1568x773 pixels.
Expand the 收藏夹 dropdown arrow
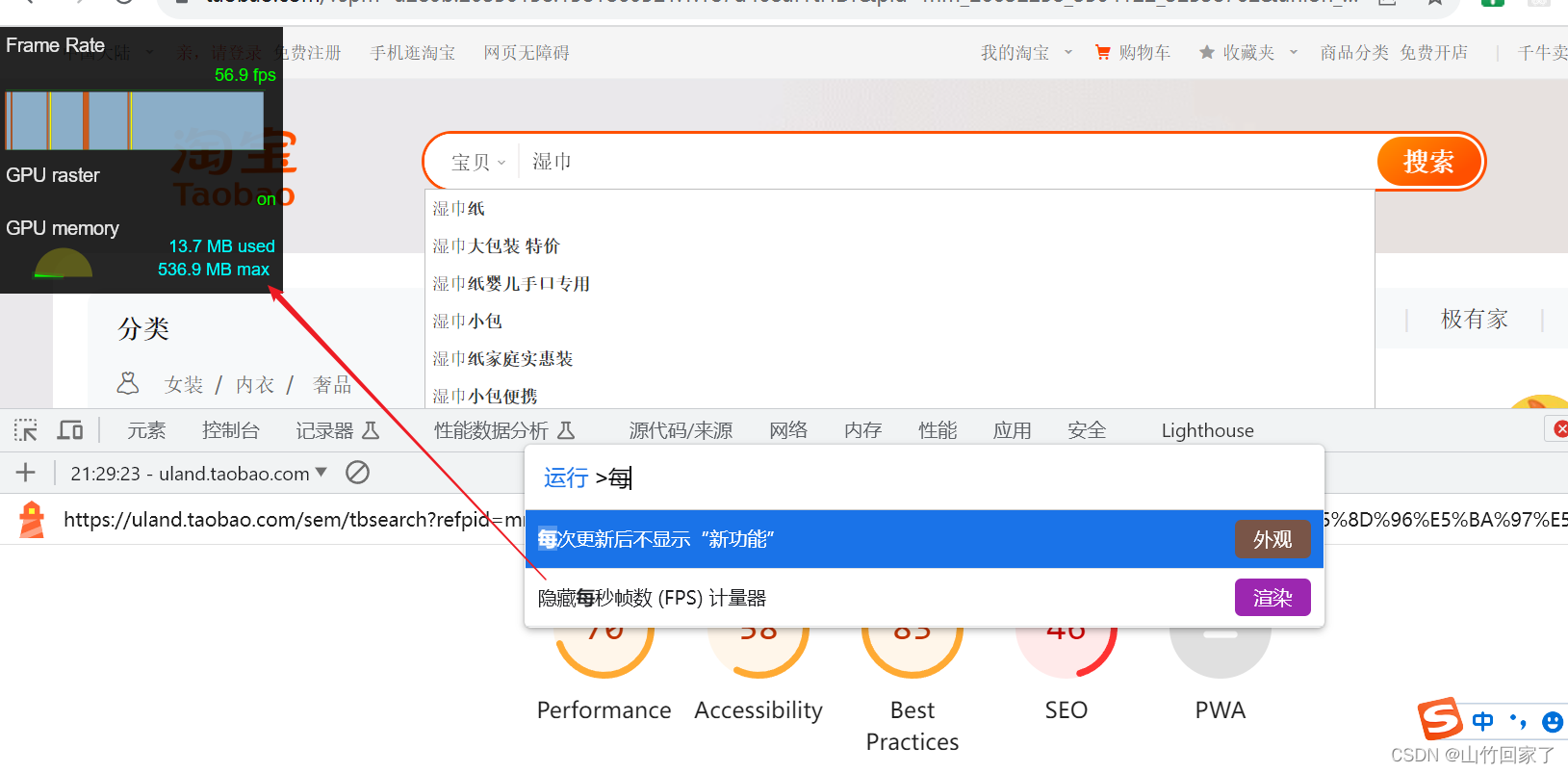(1294, 53)
